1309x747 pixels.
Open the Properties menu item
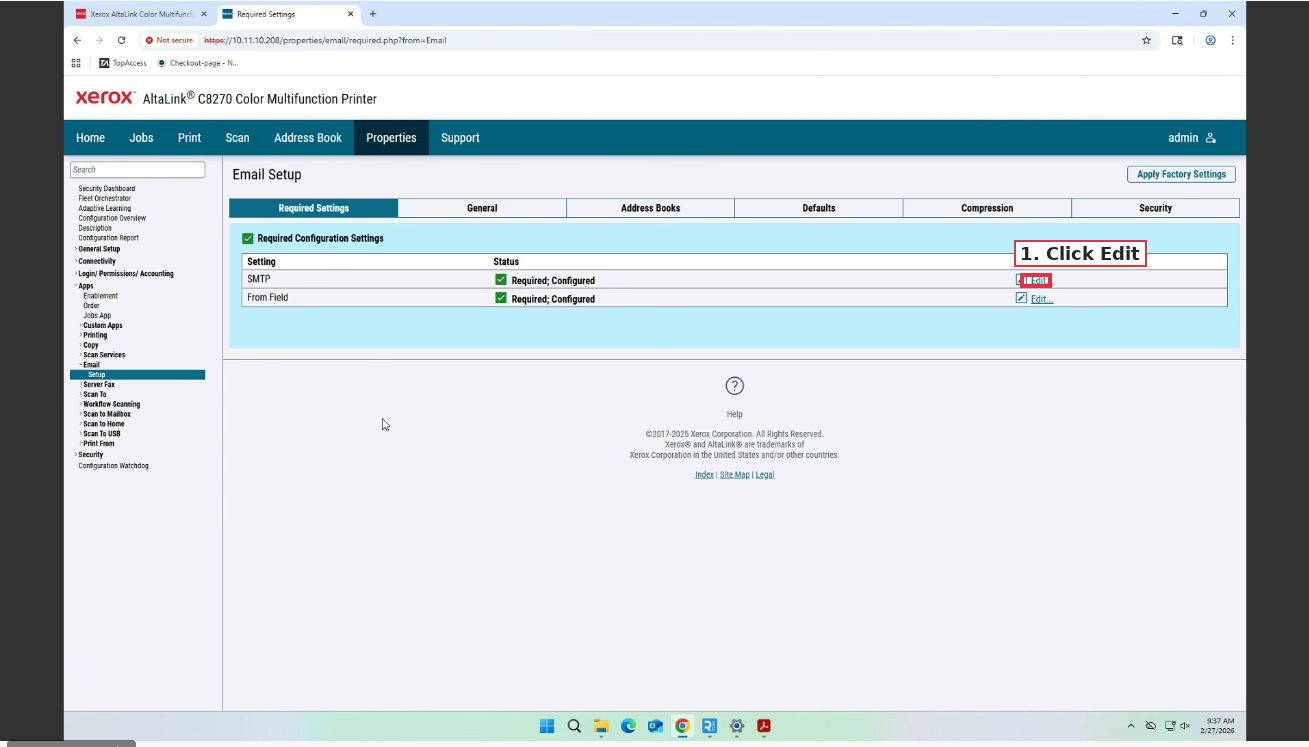point(391,137)
